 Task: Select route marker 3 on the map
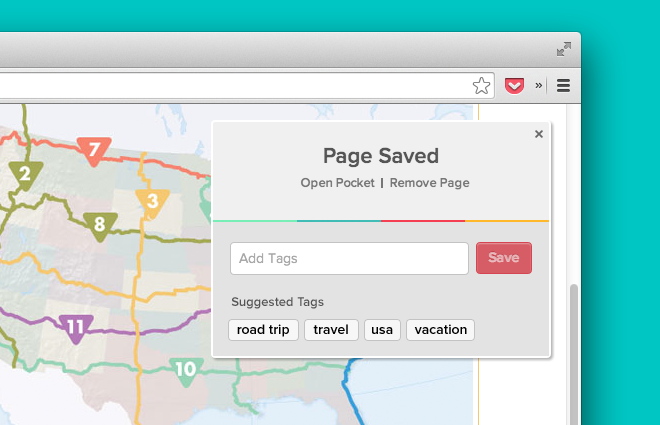point(152,203)
